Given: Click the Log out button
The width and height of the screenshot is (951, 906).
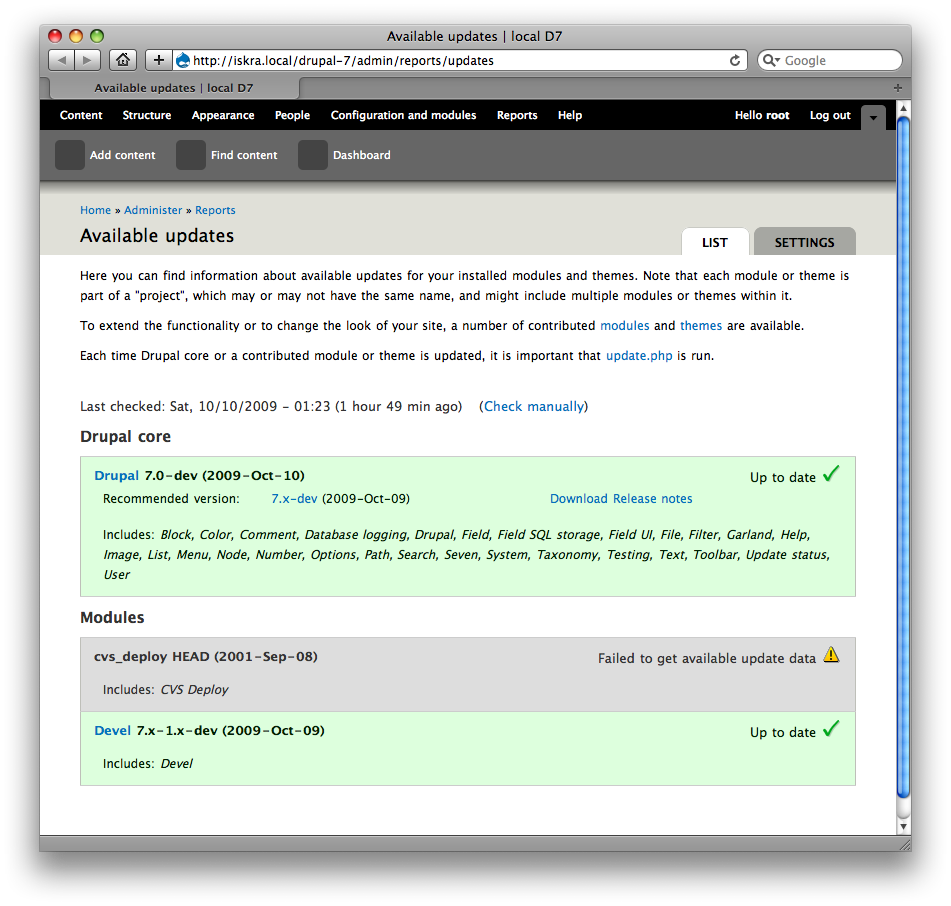Looking at the screenshot, I should coord(829,115).
